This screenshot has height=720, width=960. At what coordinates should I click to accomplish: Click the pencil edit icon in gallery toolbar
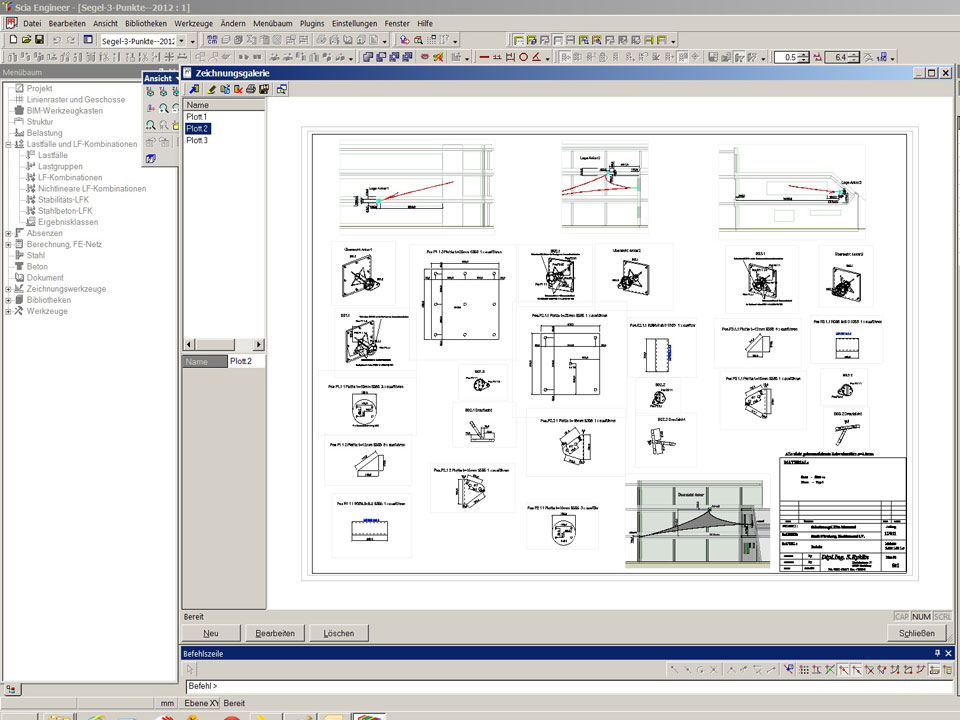pos(212,90)
